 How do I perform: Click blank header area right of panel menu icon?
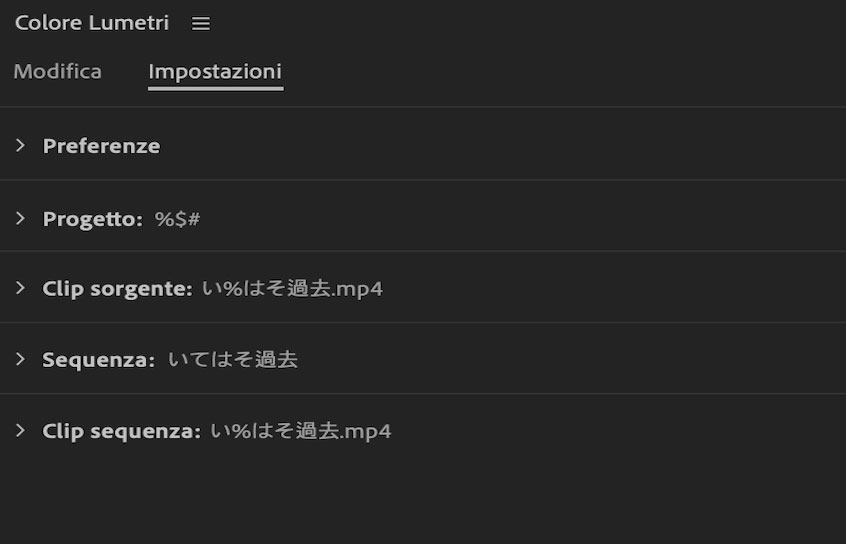[520, 23]
